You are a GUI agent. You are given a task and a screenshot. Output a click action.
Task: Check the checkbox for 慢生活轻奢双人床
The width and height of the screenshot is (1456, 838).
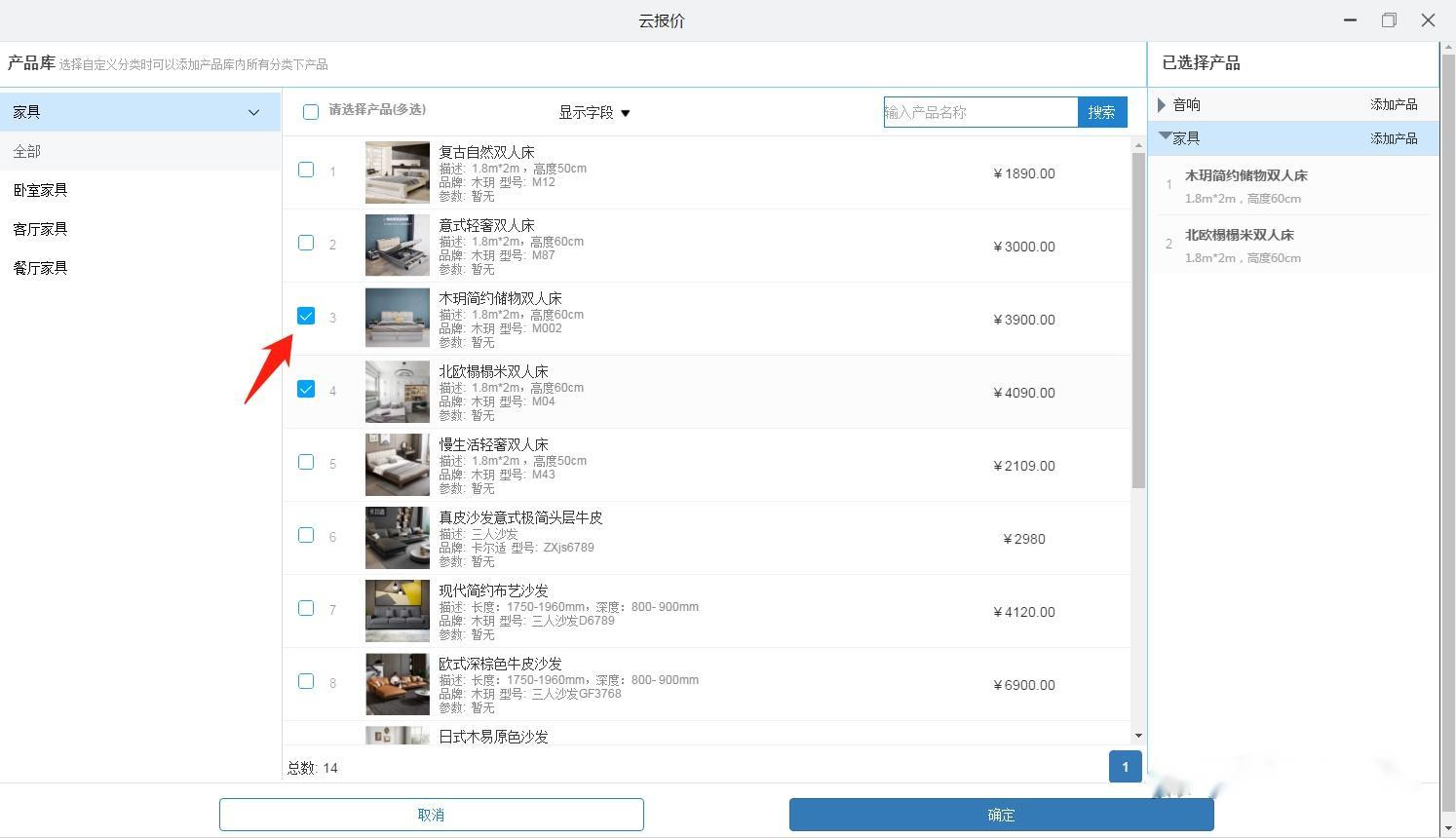tap(306, 462)
